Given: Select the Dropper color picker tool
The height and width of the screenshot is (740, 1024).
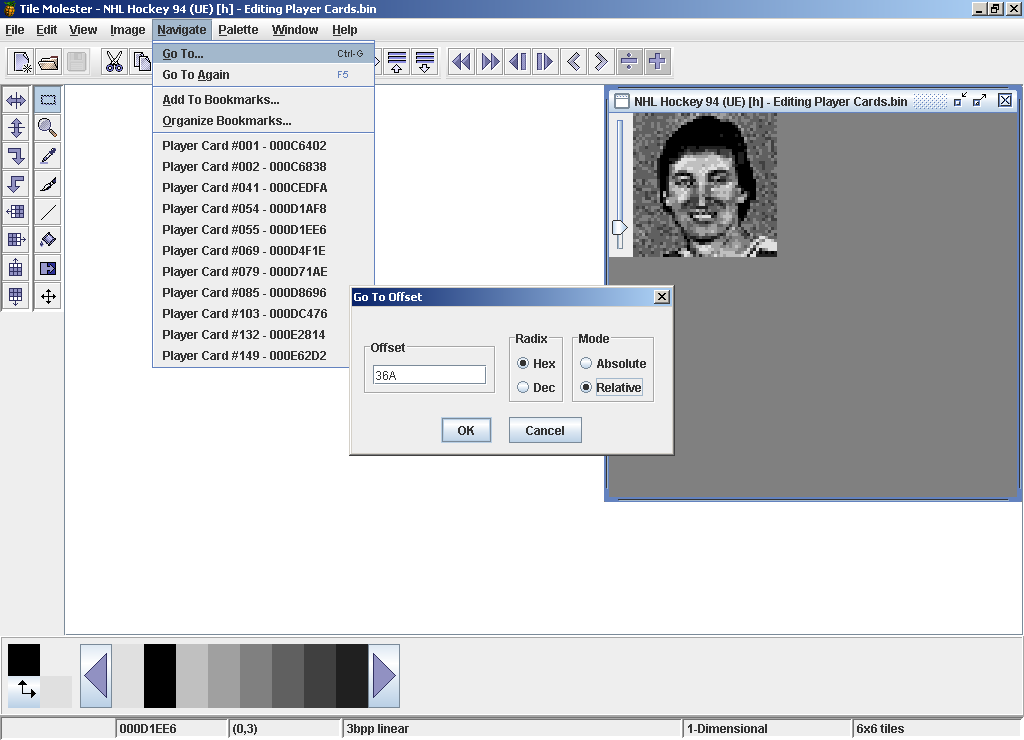Looking at the screenshot, I should [47, 156].
